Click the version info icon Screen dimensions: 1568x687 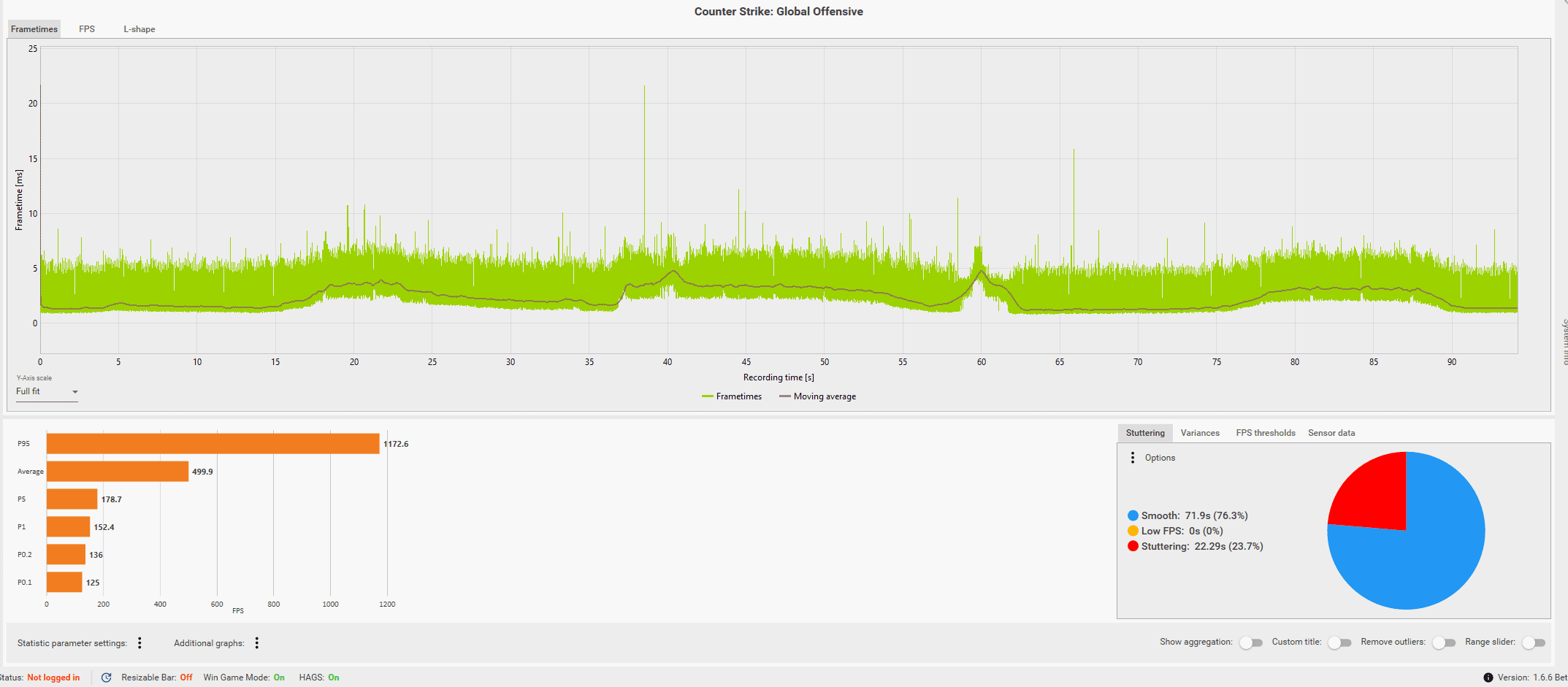pos(1488,678)
